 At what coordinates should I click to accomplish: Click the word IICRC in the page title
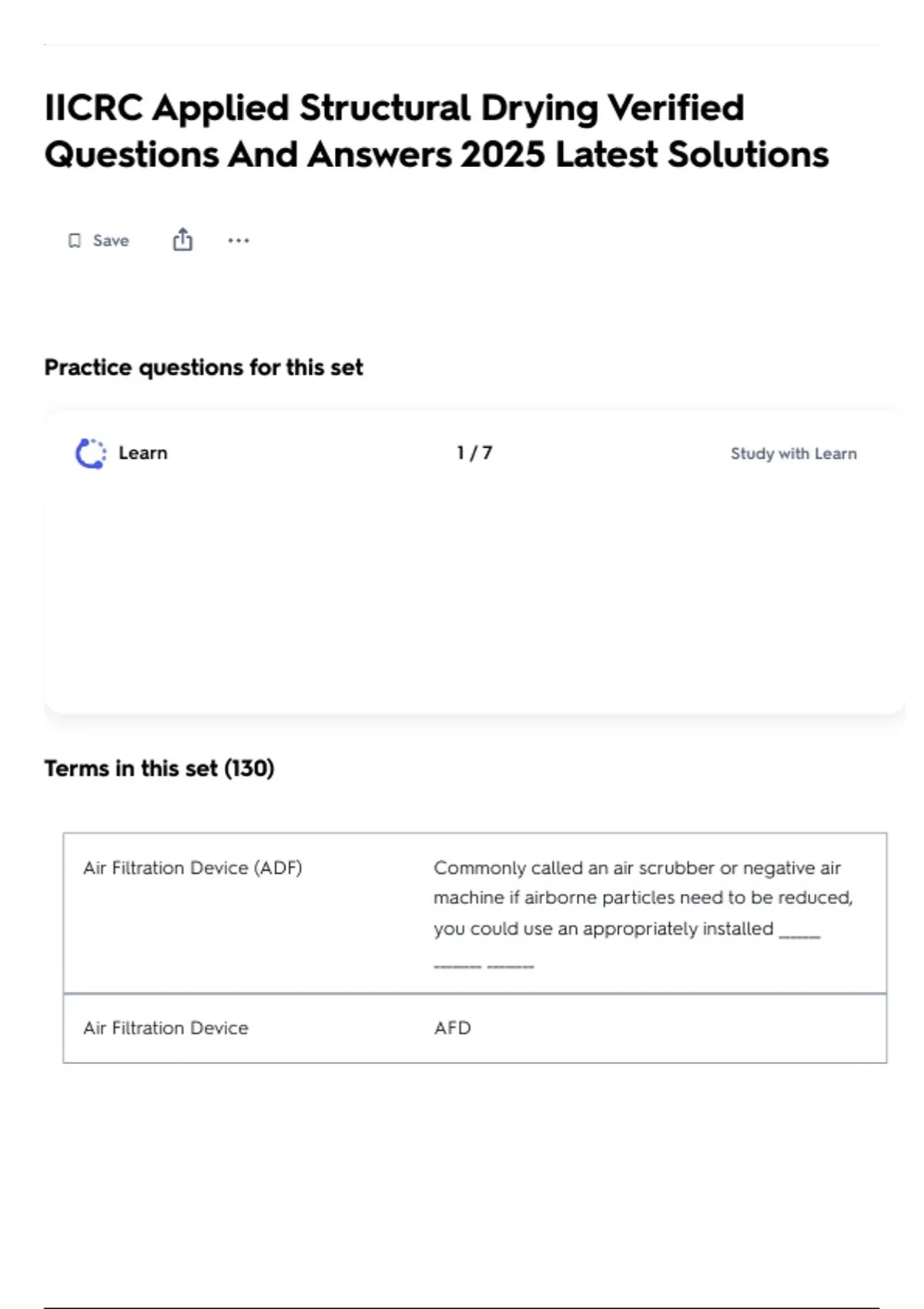94,108
